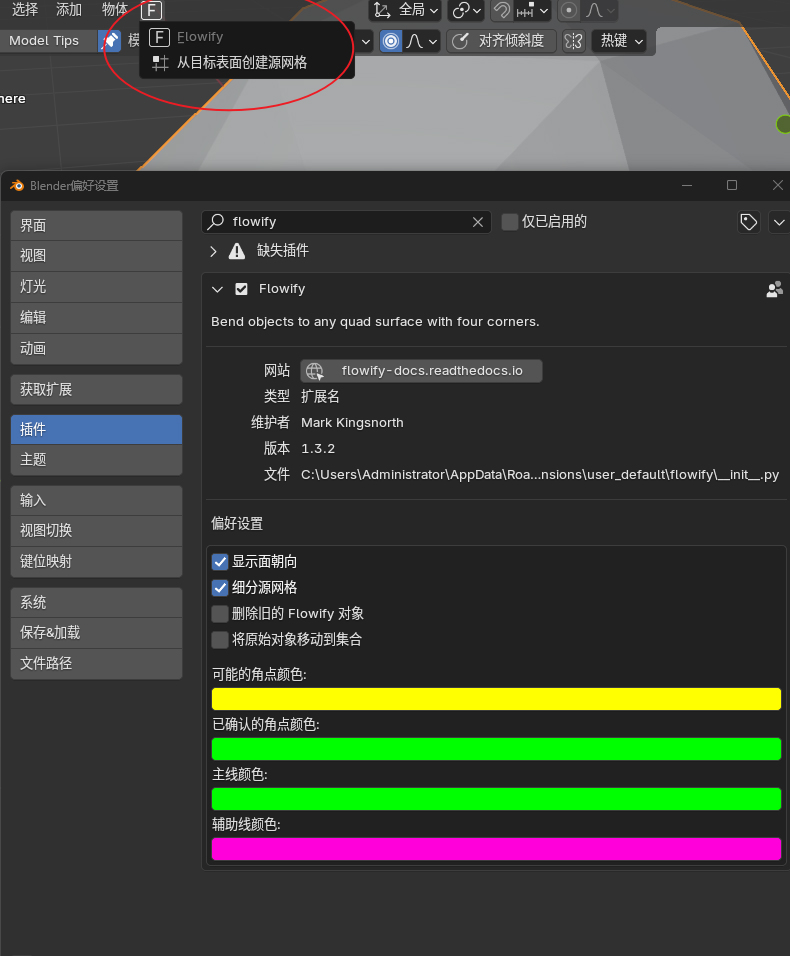Screen dimensions: 790x956
Task: Expand 缺失插件 section
Action: 213,251
